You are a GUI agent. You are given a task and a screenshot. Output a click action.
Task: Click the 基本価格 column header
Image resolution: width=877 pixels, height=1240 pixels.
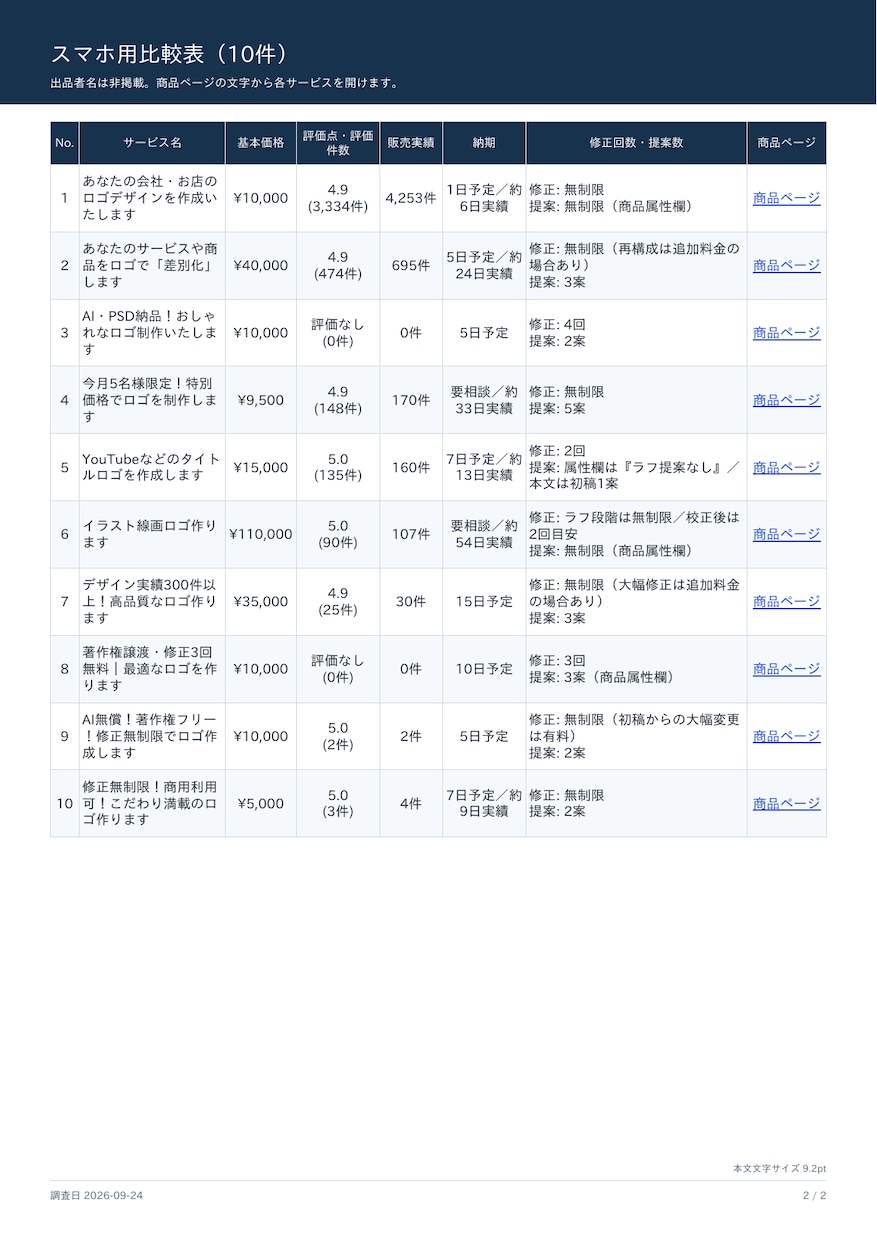click(261, 143)
